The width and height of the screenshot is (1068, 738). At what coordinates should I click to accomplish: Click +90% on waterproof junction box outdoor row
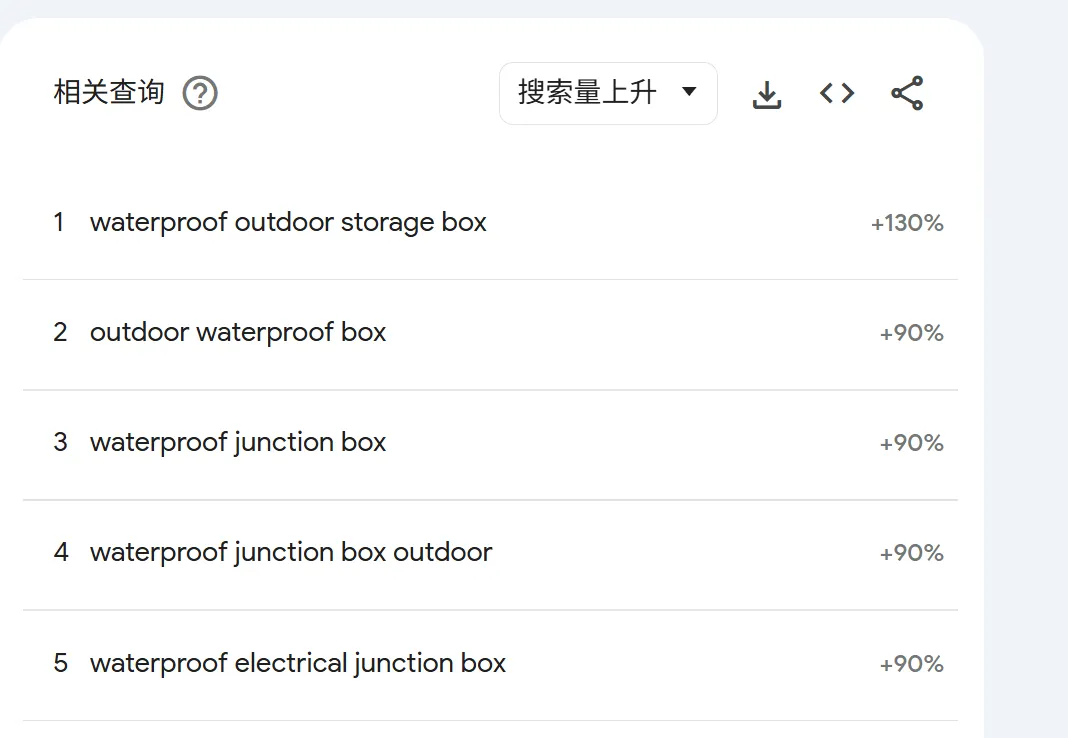click(911, 553)
